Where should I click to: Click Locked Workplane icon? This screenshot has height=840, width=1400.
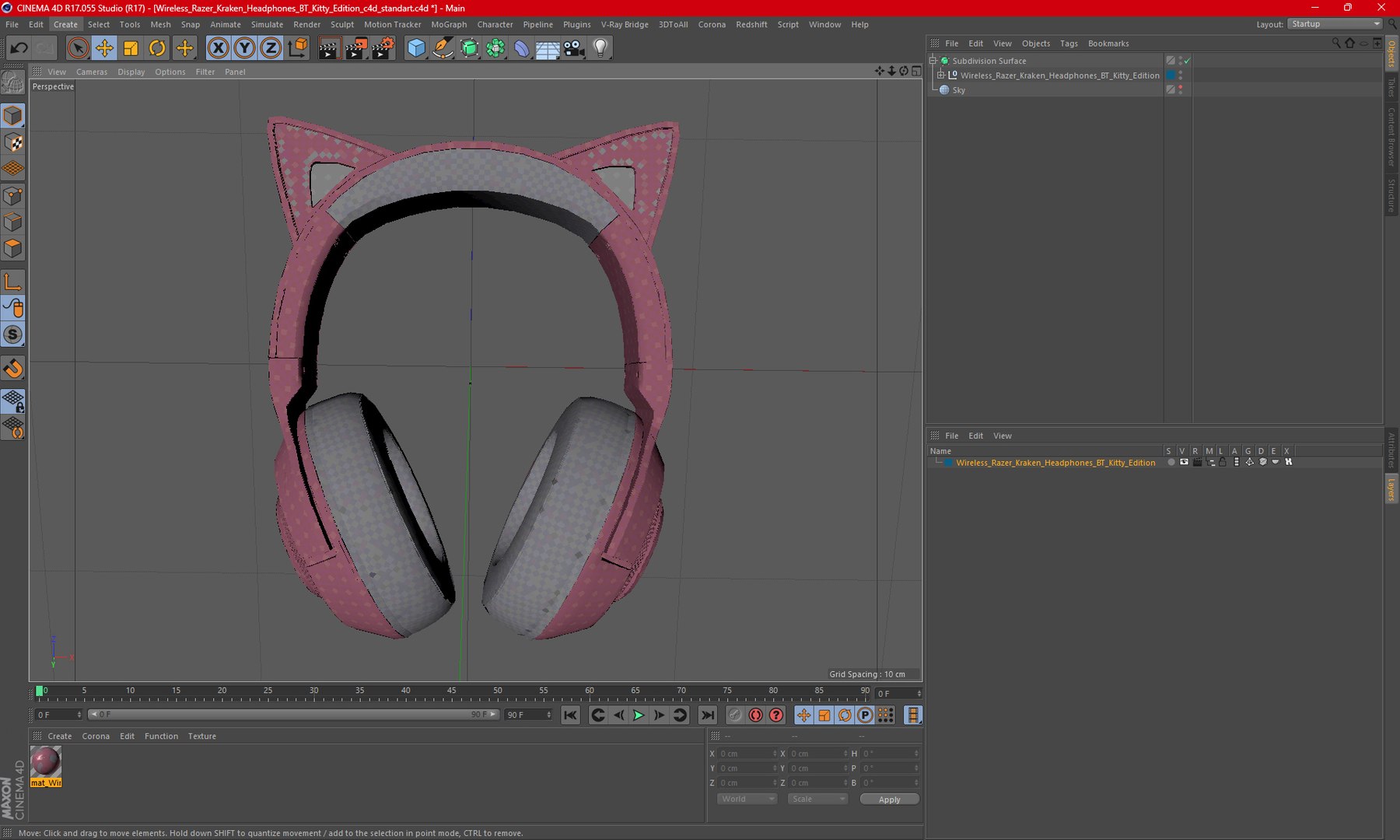[13, 401]
